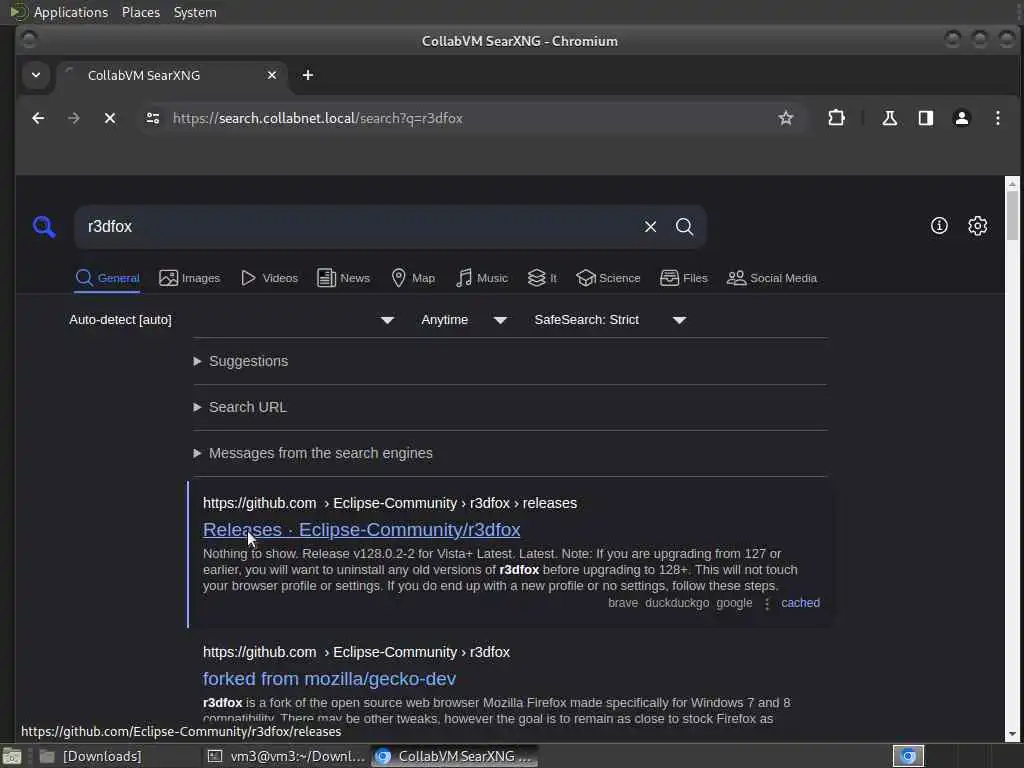The width and height of the screenshot is (1024, 768).
Task: Expand Messages from the search engines
Action: point(313,453)
